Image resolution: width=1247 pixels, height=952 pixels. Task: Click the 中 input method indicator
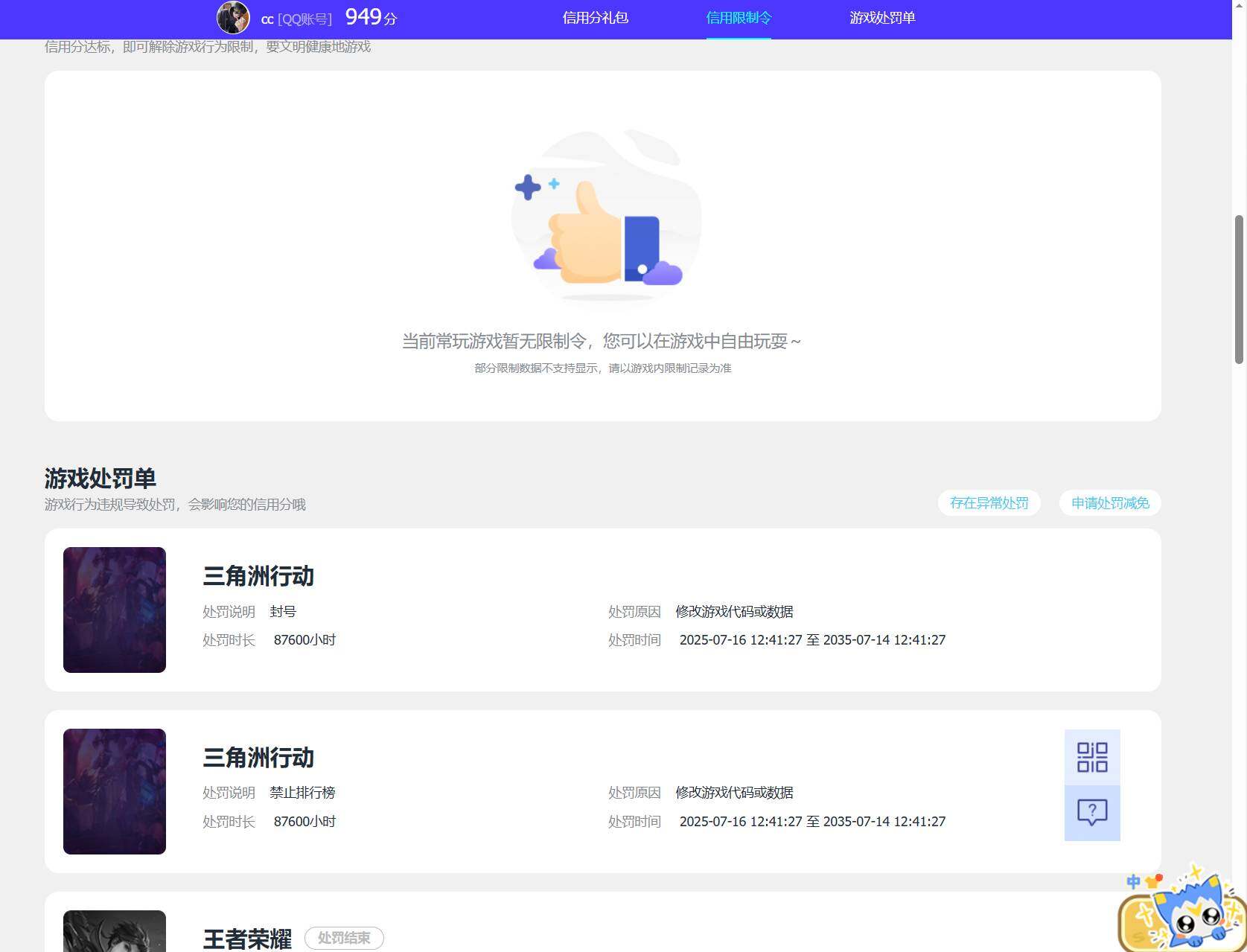[1133, 882]
